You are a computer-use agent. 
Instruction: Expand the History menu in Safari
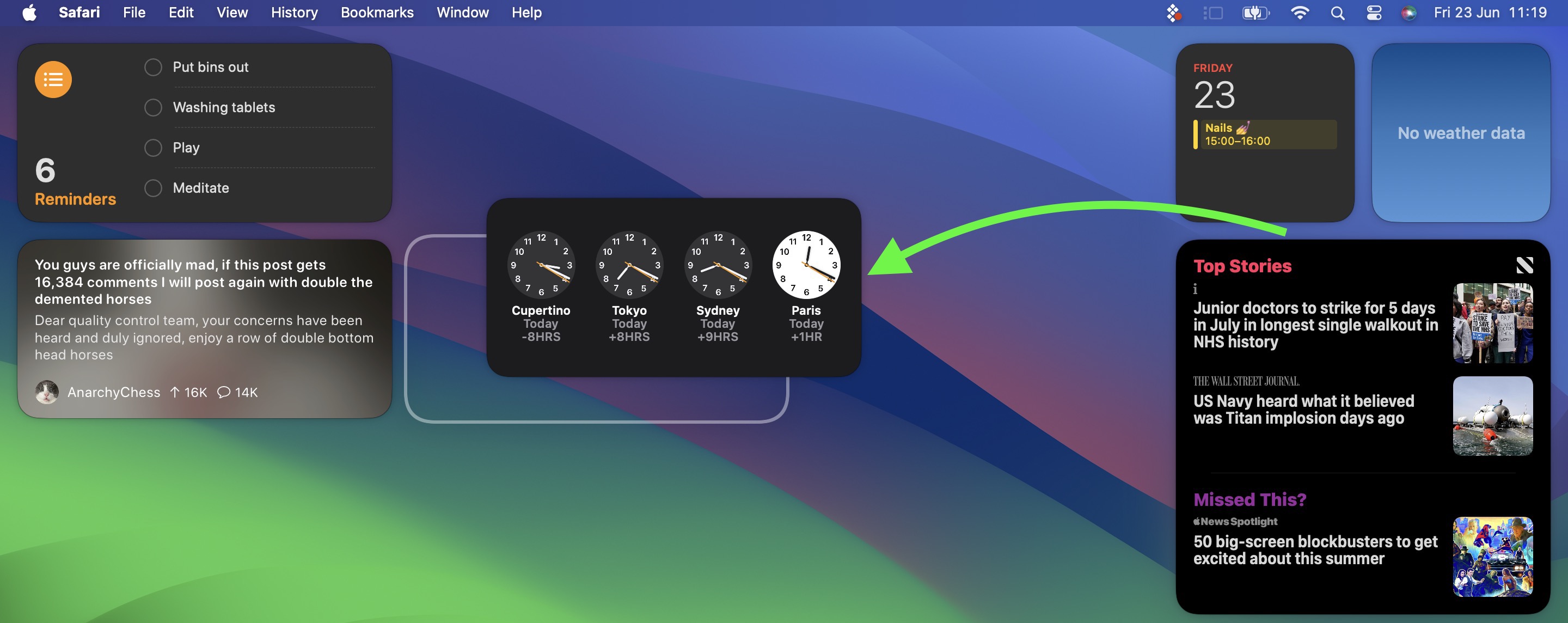[292, 12]
